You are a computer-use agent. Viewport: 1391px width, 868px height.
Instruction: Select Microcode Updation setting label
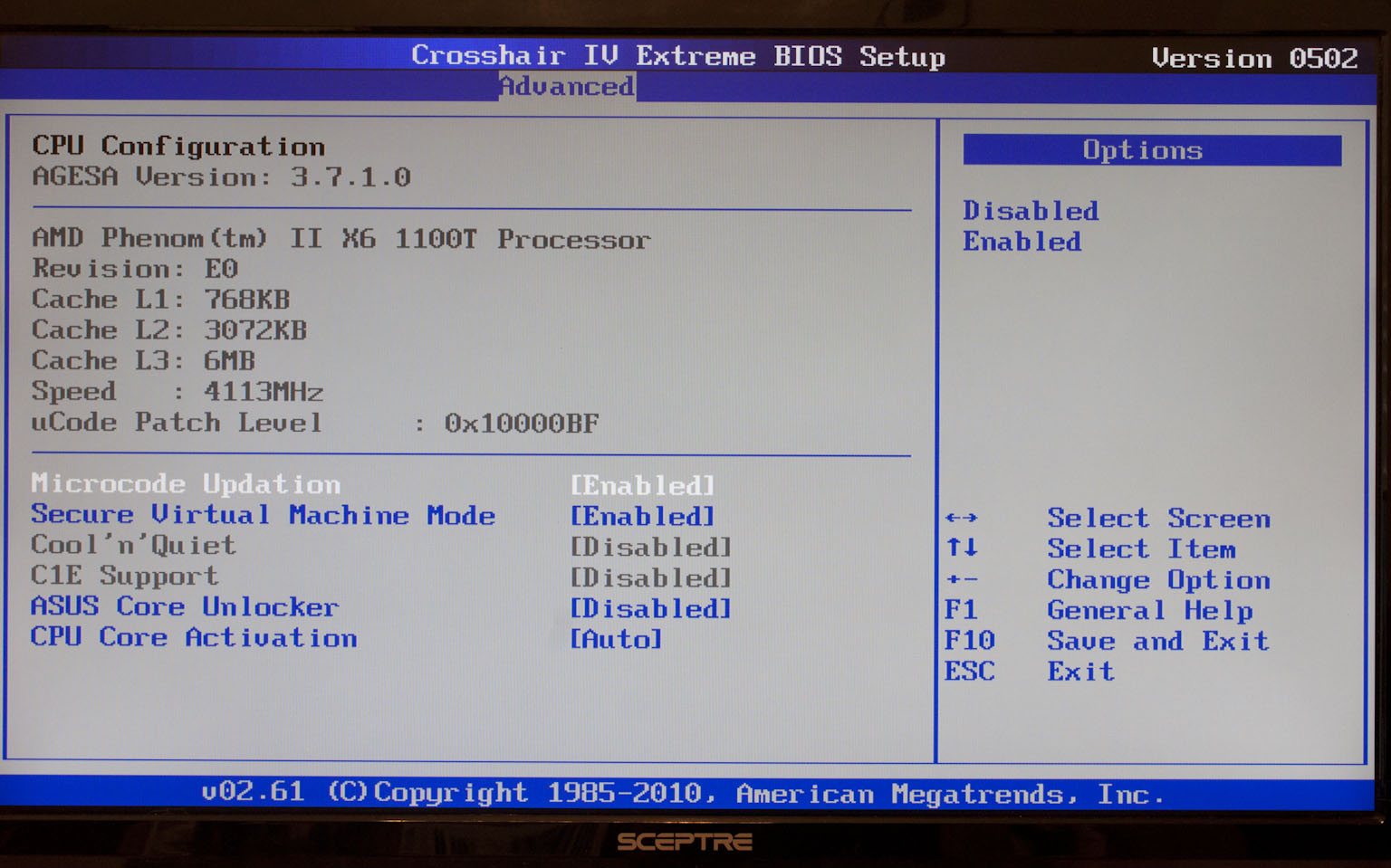pyautogui.click(x=186, y=484)
